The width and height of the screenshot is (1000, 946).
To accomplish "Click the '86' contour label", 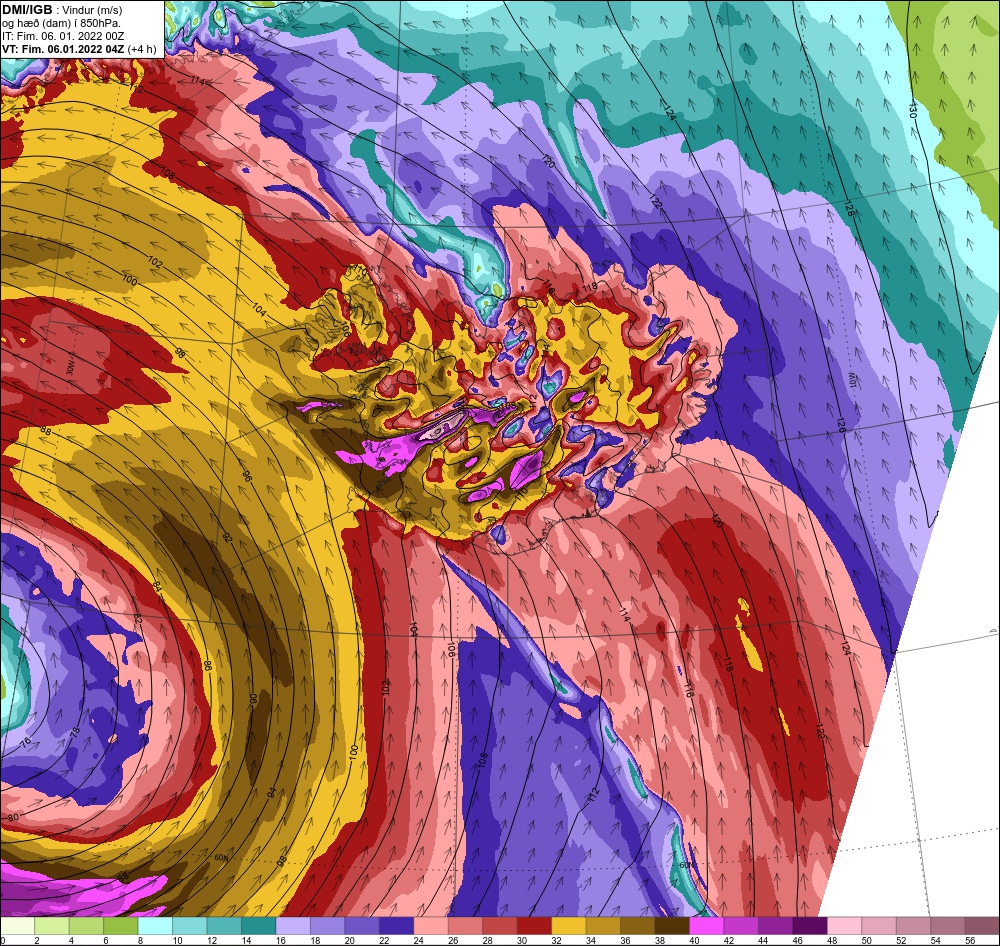I will click(x=207, y=665).
